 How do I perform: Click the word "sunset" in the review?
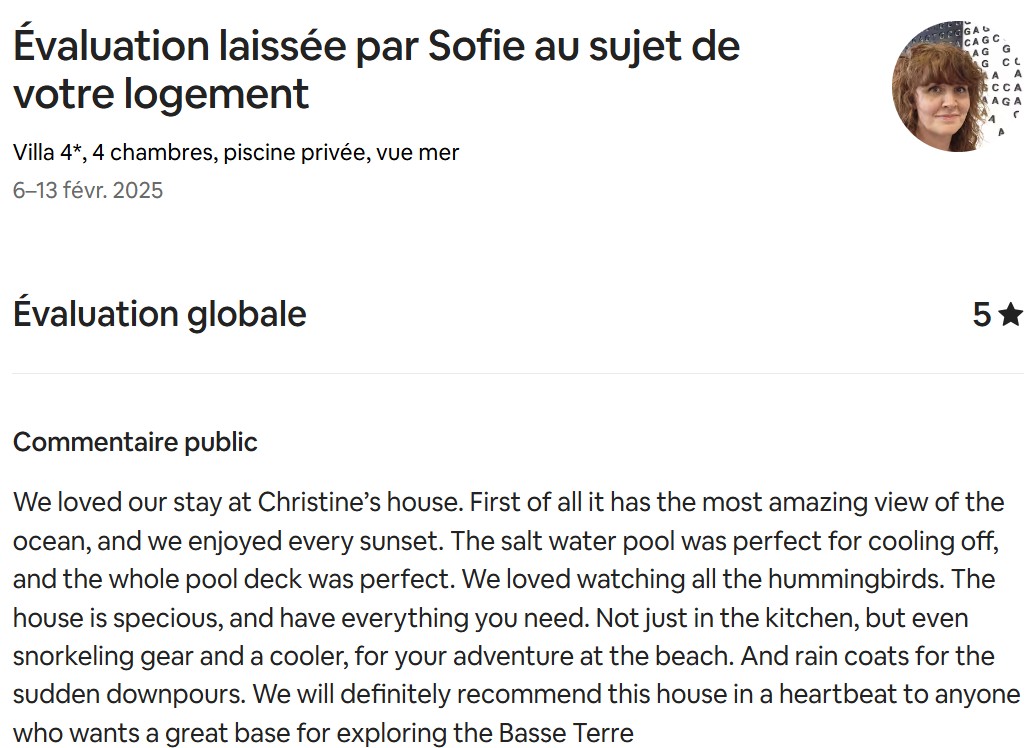[x=402, y=541]
